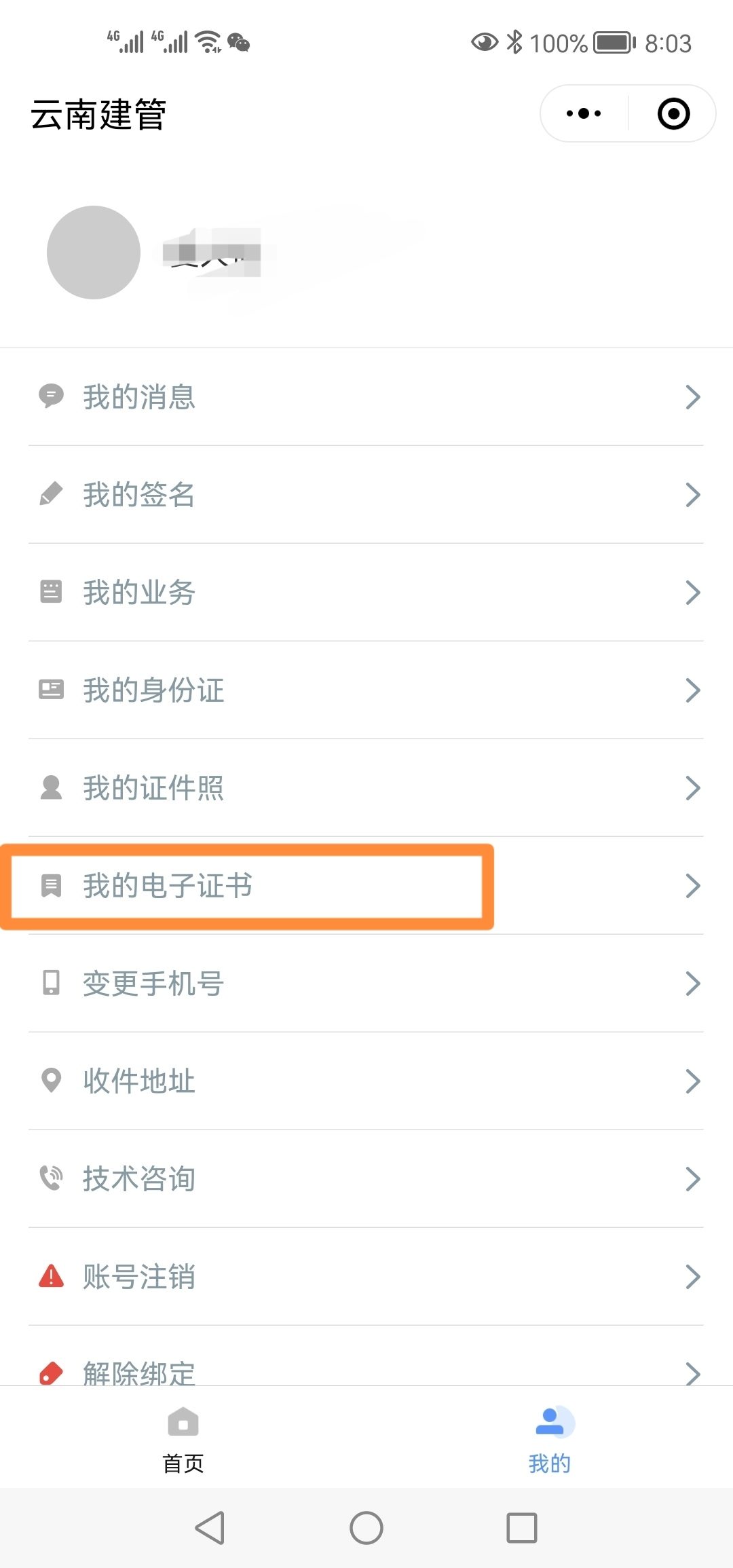Tap the gray profile avatar
Viewport: 733px width, 1568px height.
click(x=94, y=253)
